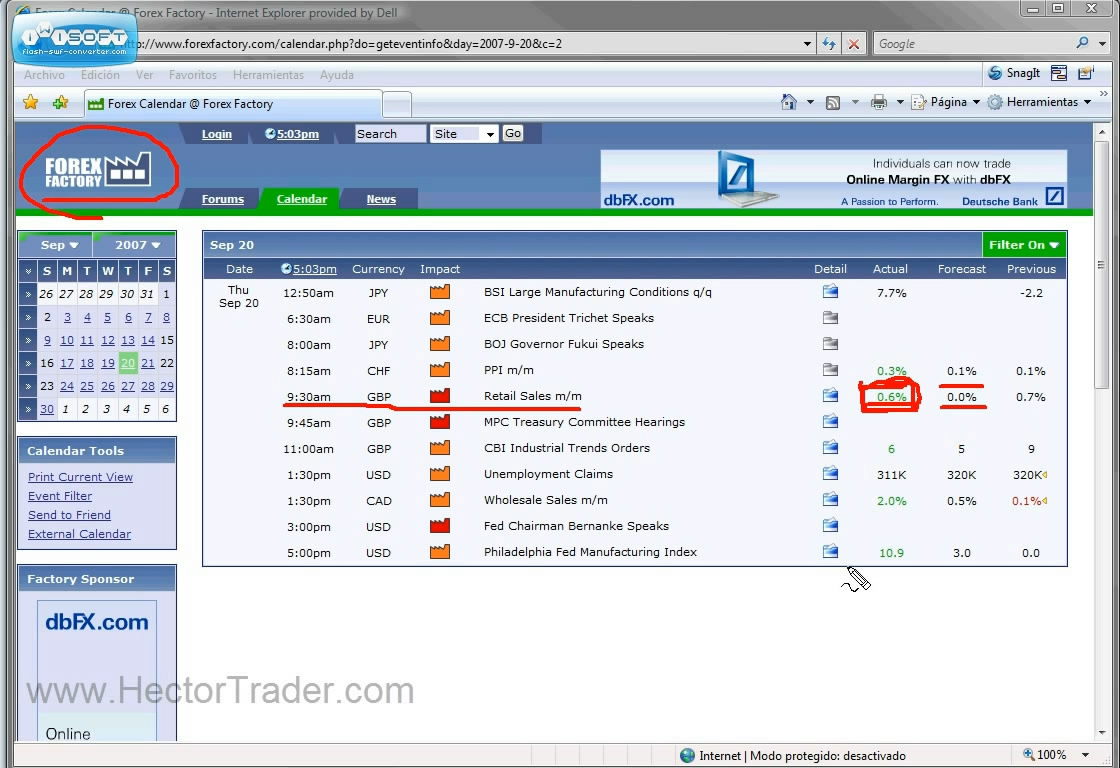Open detail folder for CBI Industrial Trends Orders
Screen dimensions: 1120x768
click(x=830, y=448)
